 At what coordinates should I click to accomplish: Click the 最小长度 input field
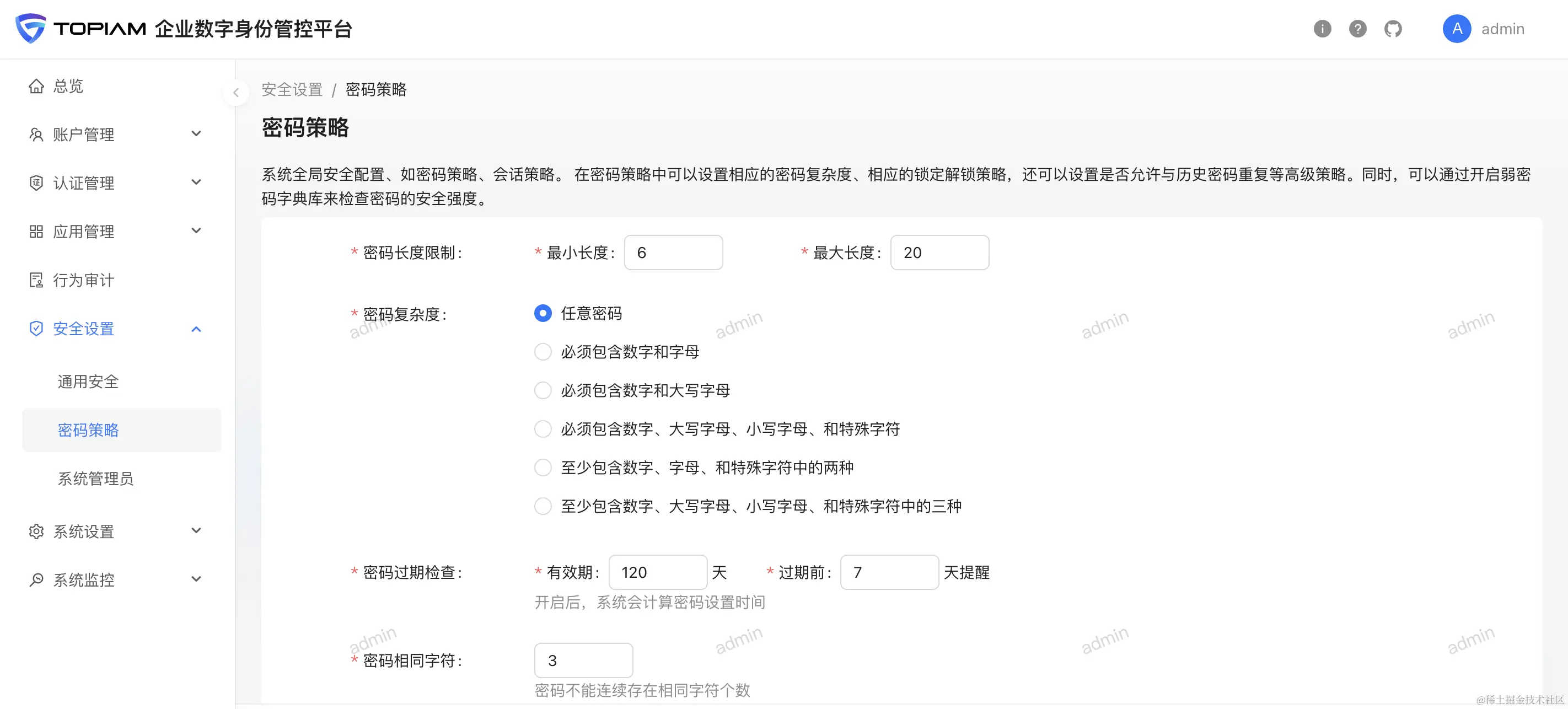click(673, 253)
